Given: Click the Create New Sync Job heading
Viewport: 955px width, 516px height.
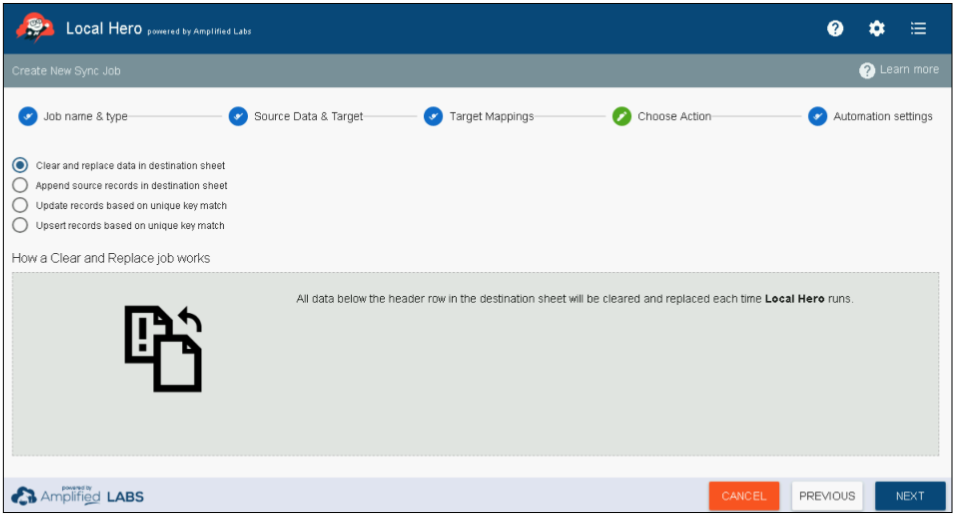Looking at the screenshot, I should 66,71.
